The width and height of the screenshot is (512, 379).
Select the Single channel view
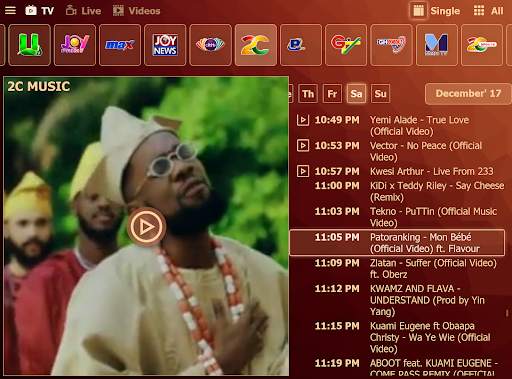click(436, 11)
